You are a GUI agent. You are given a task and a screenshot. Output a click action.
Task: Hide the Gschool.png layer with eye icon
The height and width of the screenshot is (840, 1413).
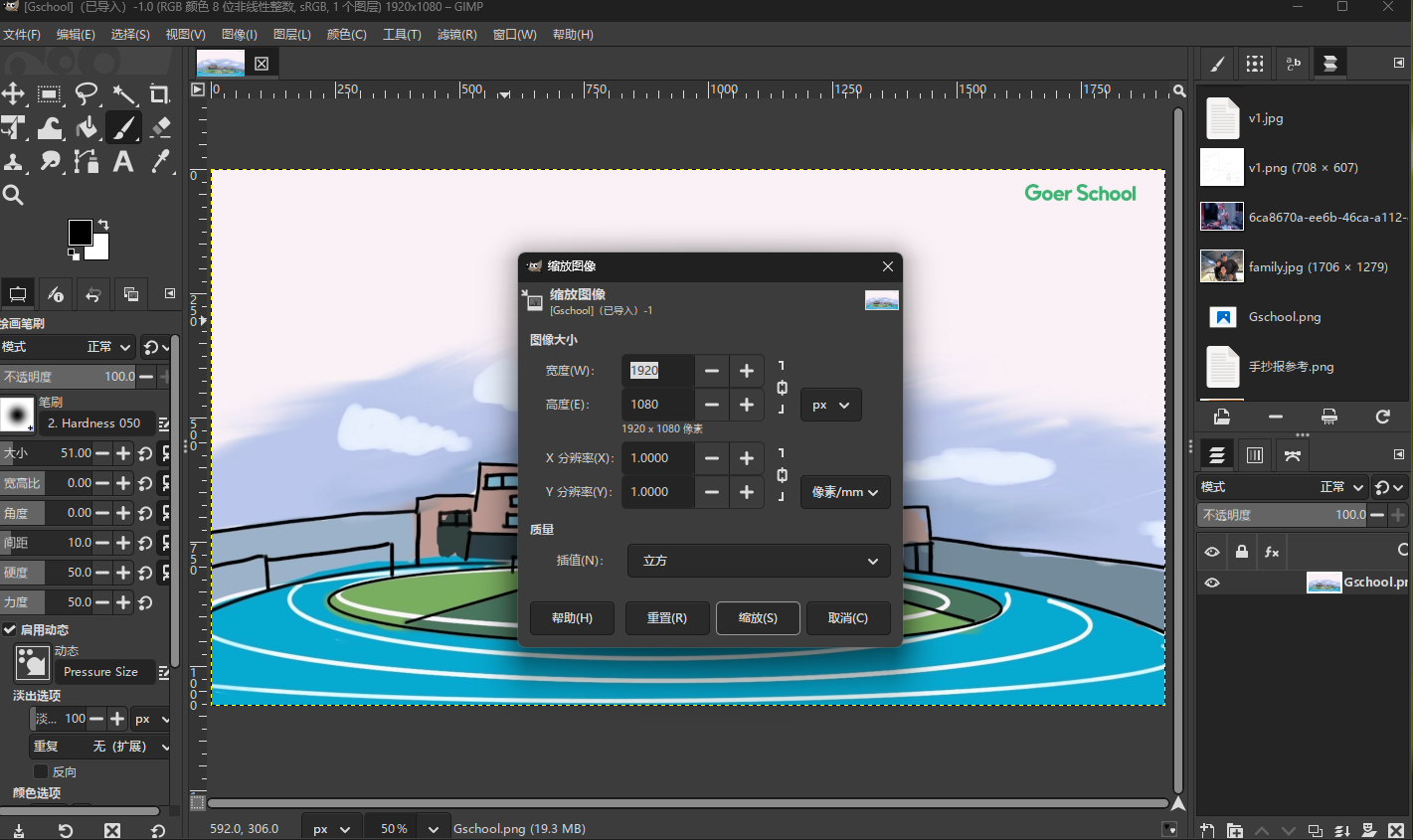coord(1212,583)
